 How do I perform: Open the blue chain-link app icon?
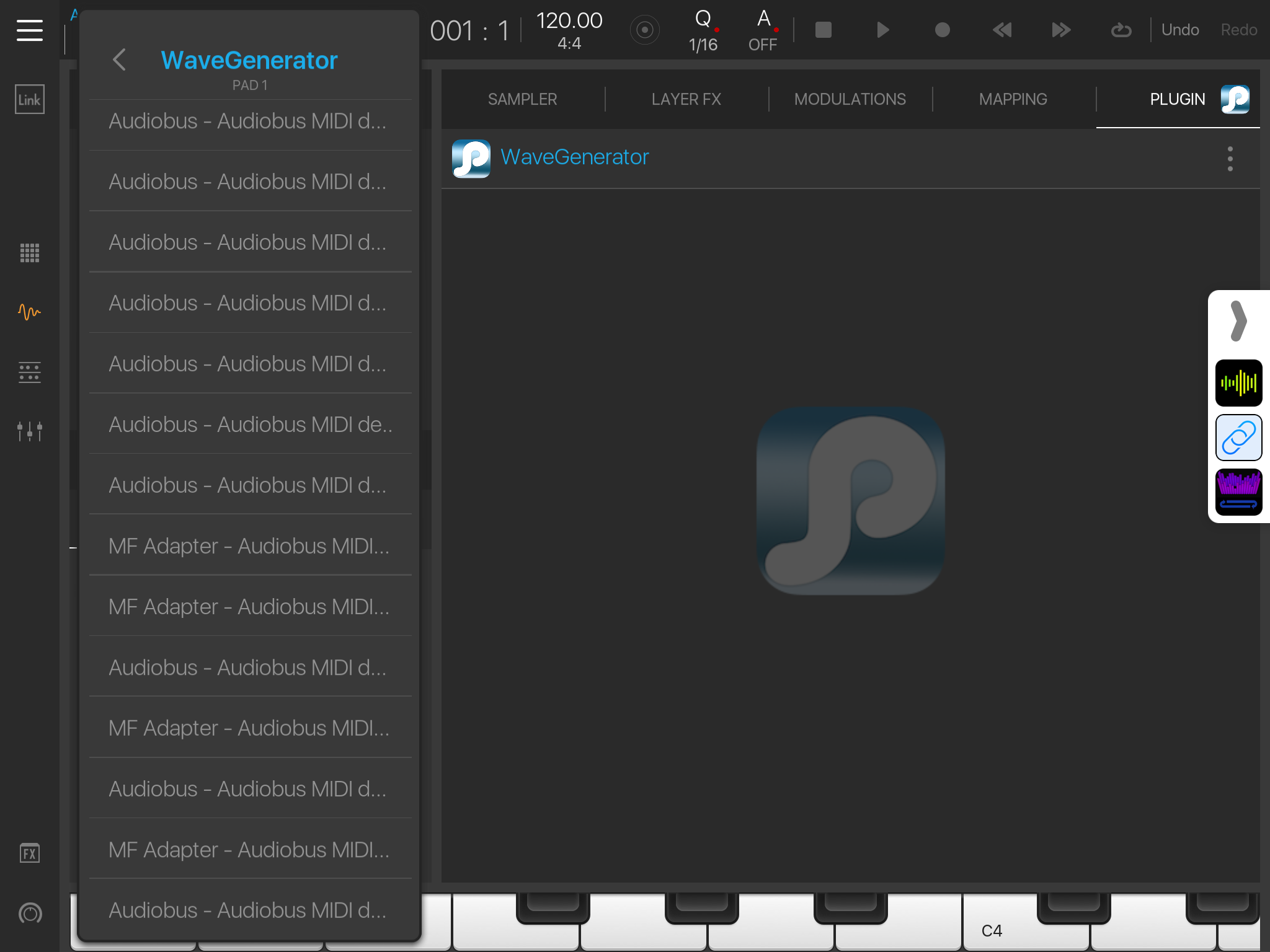[1238, 438]
